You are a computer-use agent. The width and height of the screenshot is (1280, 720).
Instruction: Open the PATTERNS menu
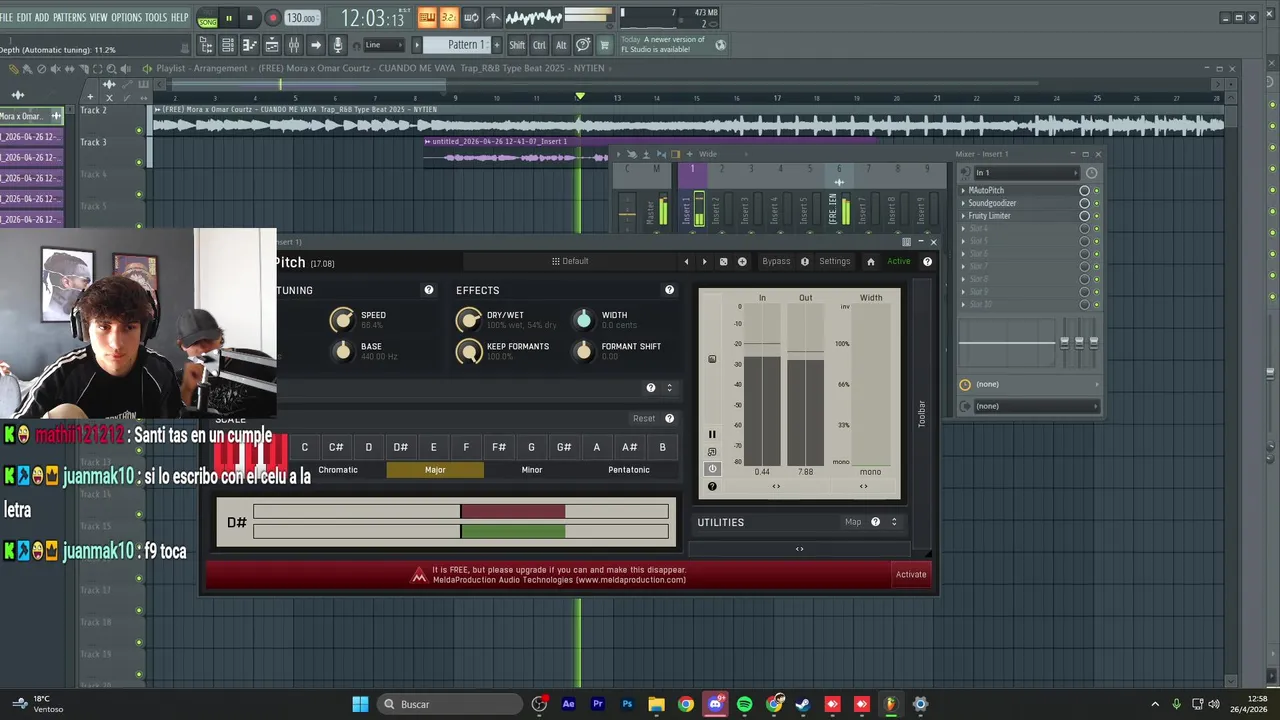click(69, 18)
